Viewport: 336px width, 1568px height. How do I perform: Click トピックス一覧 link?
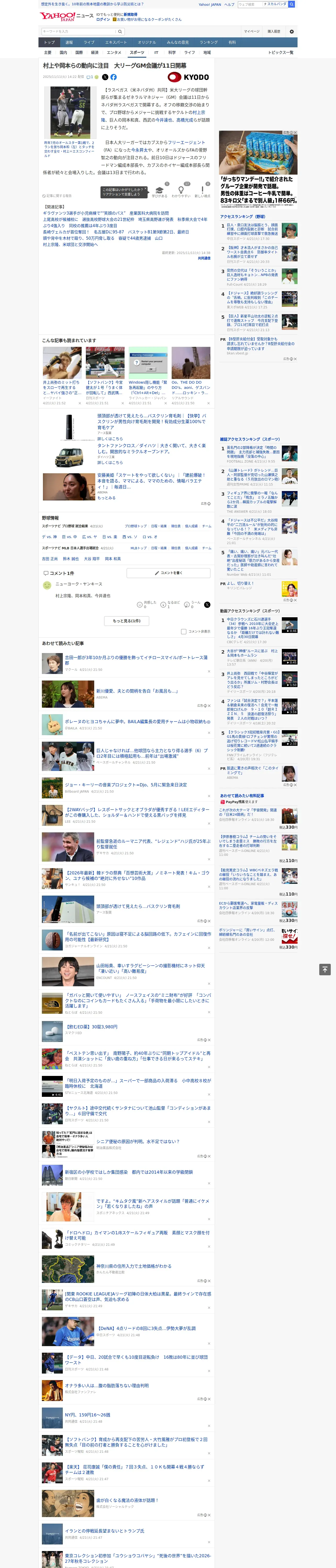[x=281, y=52]
